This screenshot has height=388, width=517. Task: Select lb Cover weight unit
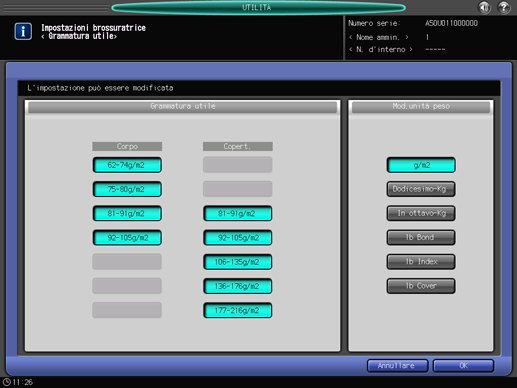click(421, 286)
